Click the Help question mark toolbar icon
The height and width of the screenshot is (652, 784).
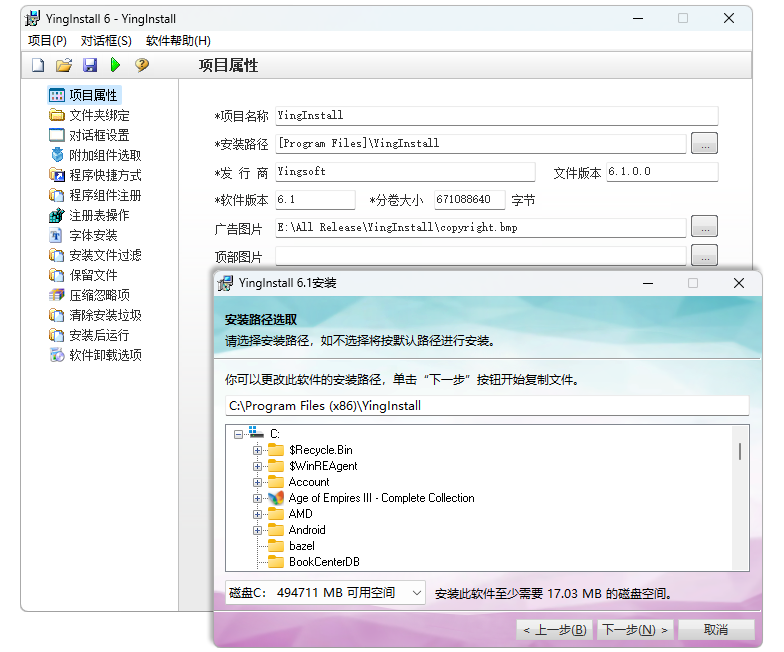pyautogui.click(x=142, y=65)
